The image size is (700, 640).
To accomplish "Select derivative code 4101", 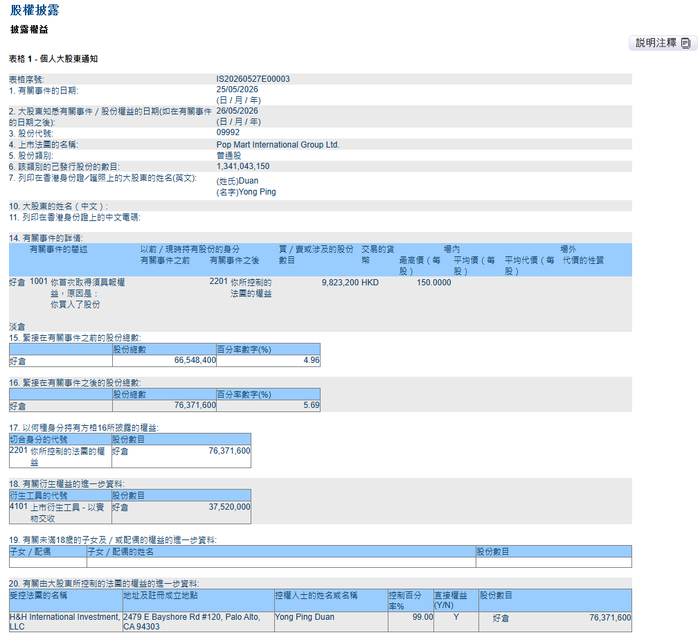I will [19, 507].
